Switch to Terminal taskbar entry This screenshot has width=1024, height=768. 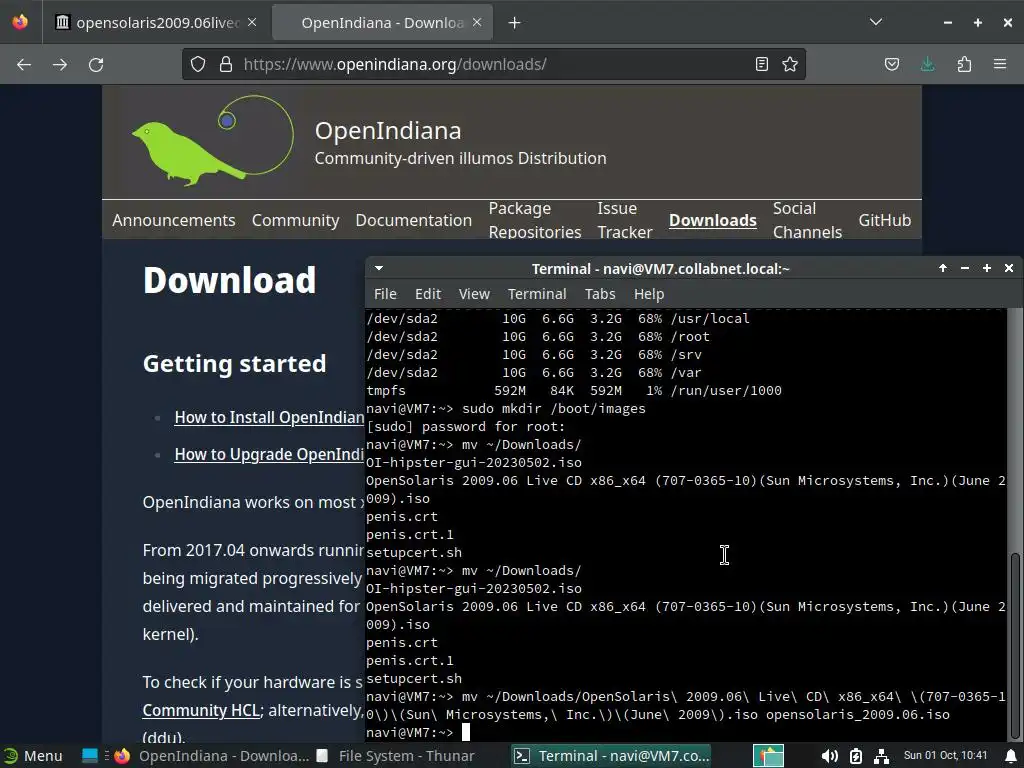pyautogui.click(x=611, y=756)
